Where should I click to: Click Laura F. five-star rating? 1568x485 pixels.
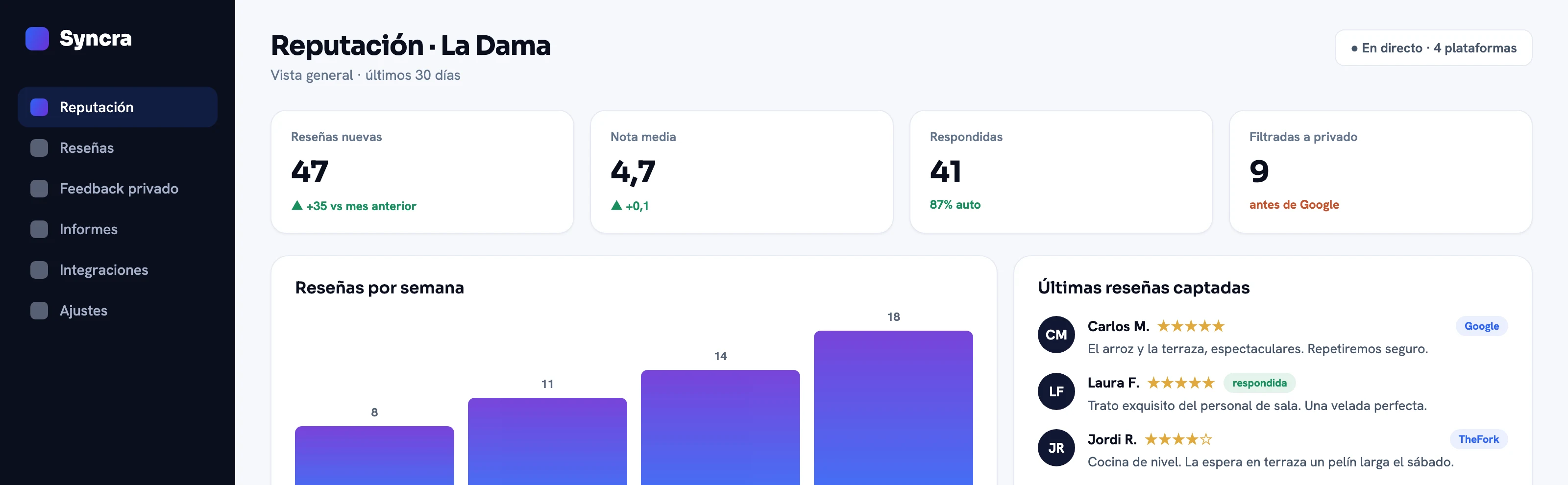[1181, 383]
